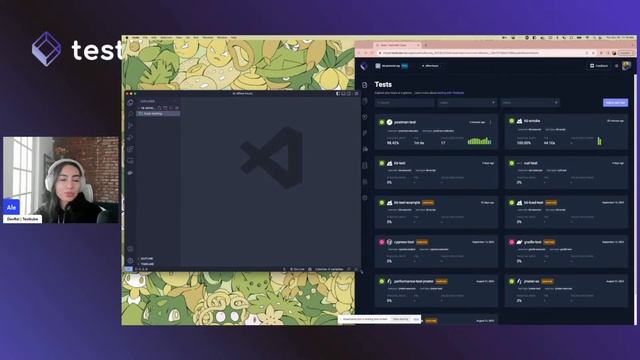Click the orange badge on cypress-test card
This screenshot has width=640, height=360.
tap(422, 242)
